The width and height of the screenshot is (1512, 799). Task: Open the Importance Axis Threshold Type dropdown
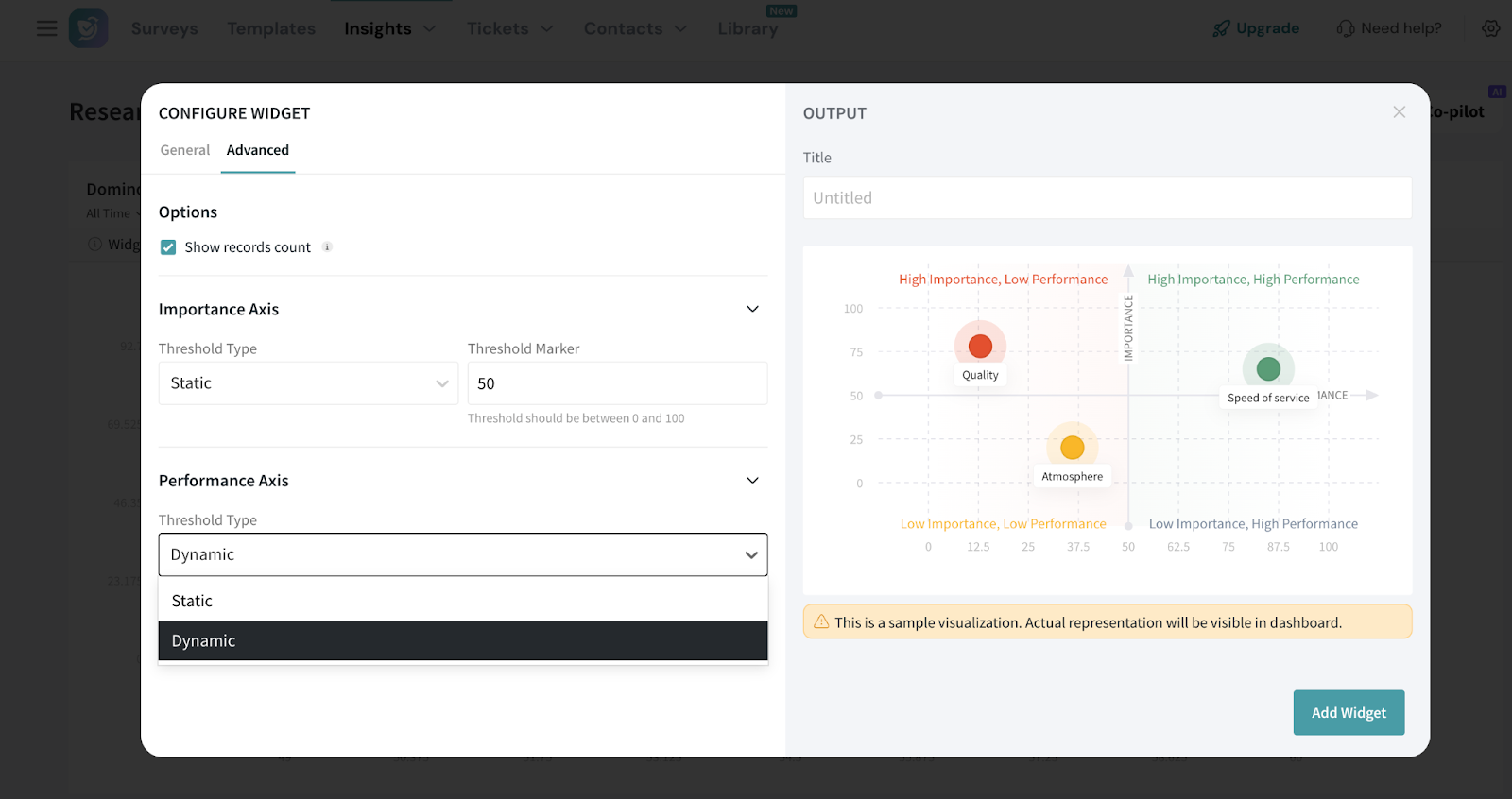coord(308,383)
